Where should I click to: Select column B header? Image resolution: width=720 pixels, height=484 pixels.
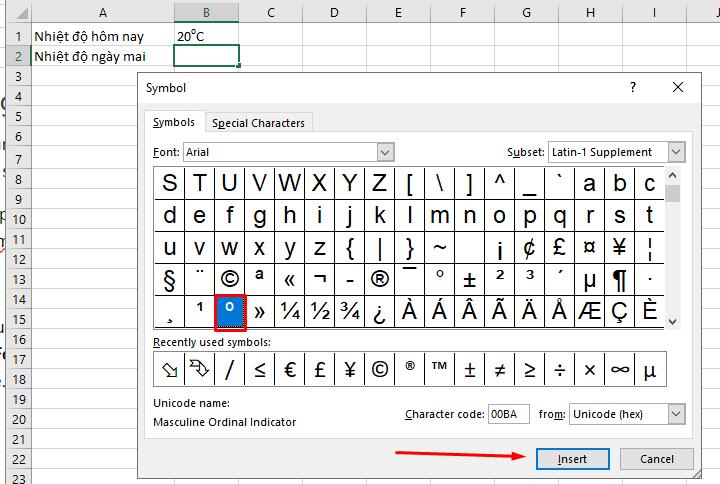pyautogui.click(x=206, y=12)
